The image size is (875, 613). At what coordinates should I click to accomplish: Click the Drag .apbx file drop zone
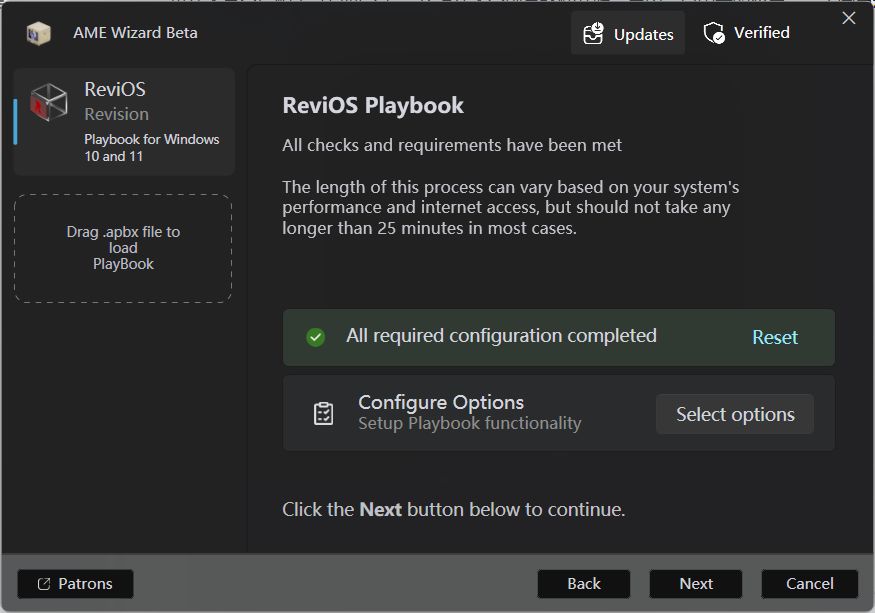[x=123, y=248]
